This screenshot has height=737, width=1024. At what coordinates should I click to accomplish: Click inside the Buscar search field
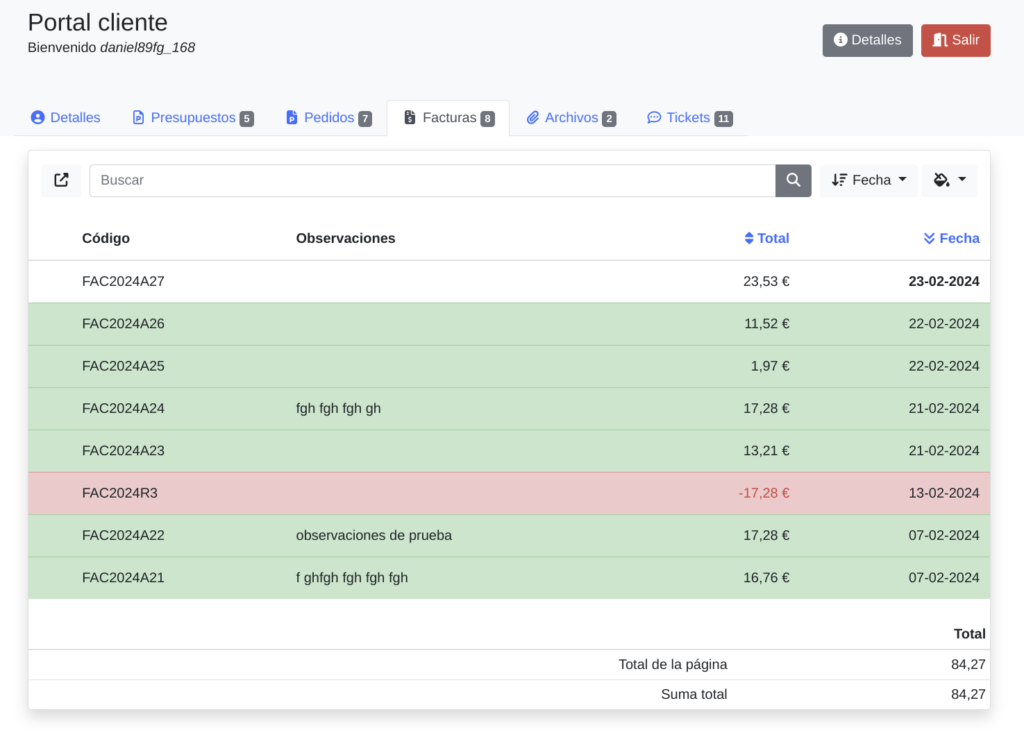[432, 180]
